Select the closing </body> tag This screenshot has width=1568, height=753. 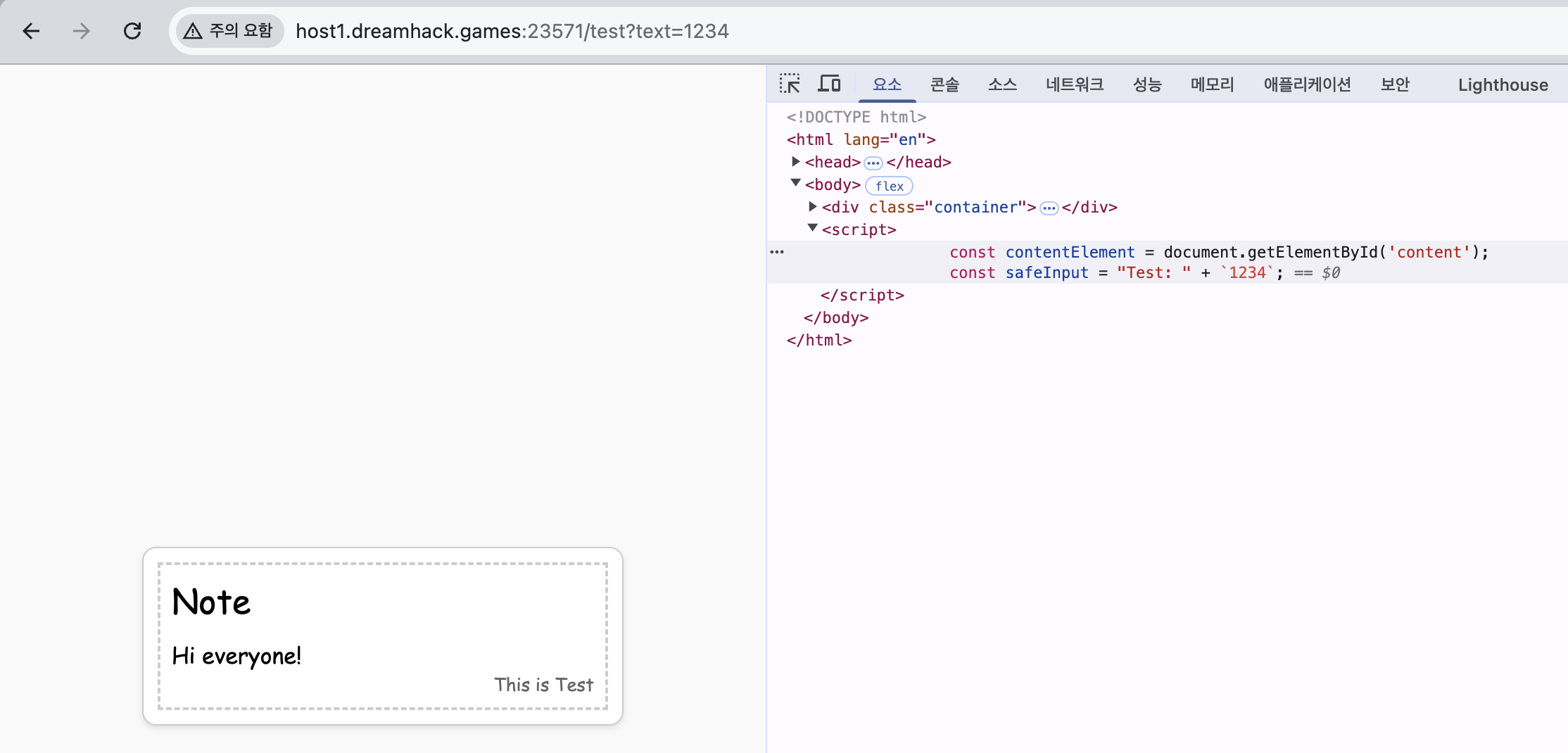pos(836,318)
